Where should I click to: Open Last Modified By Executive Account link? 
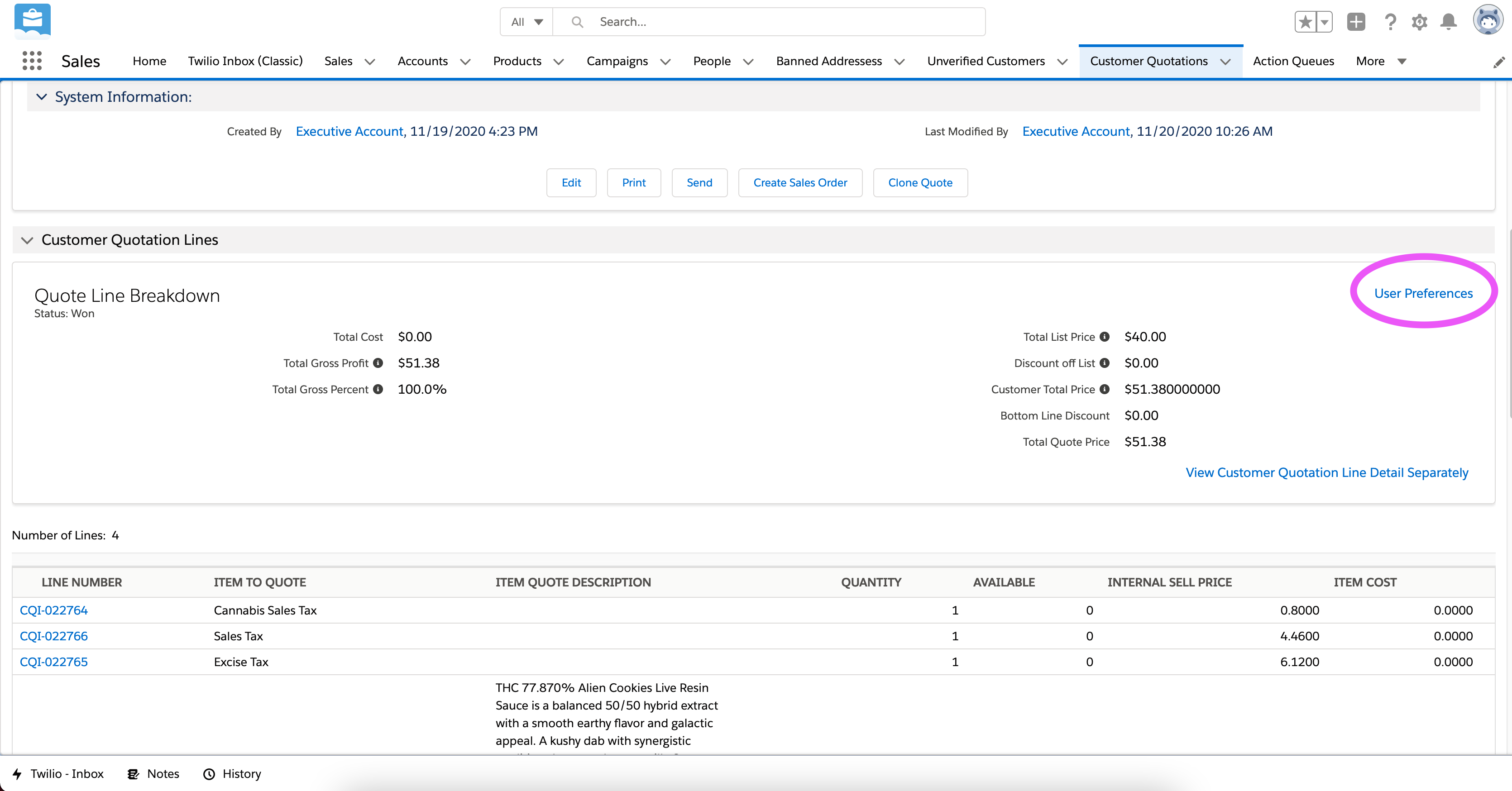tap(1076, 131)
